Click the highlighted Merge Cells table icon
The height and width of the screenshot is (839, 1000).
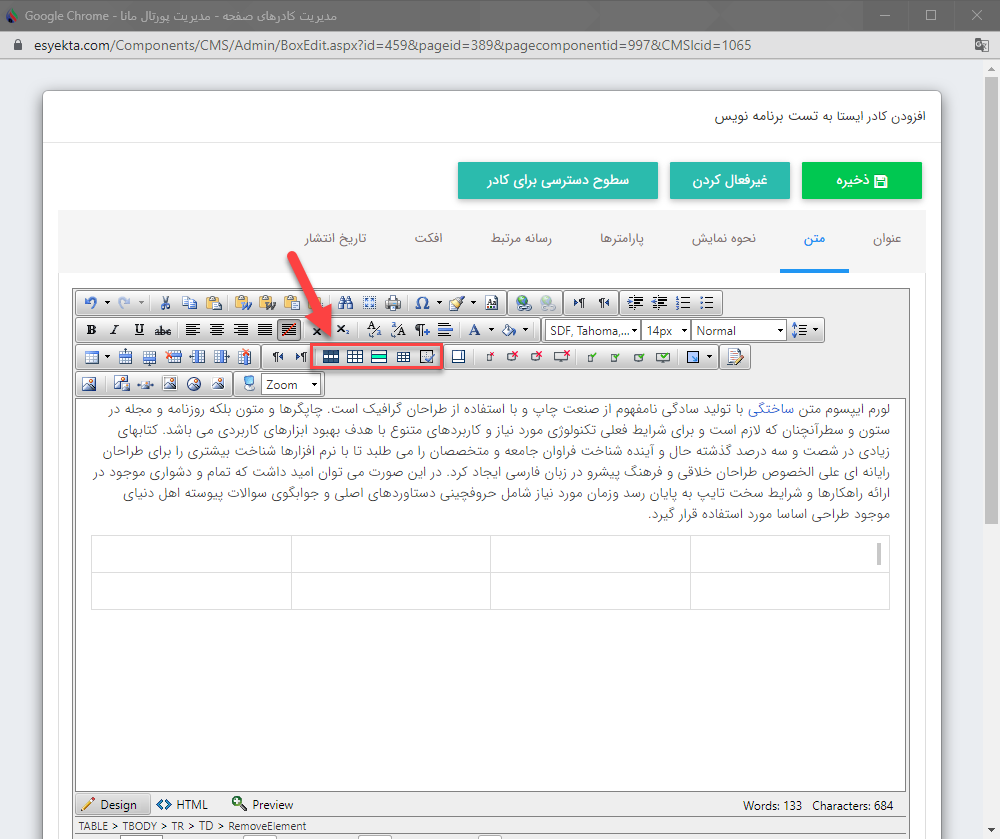[331, 356]
